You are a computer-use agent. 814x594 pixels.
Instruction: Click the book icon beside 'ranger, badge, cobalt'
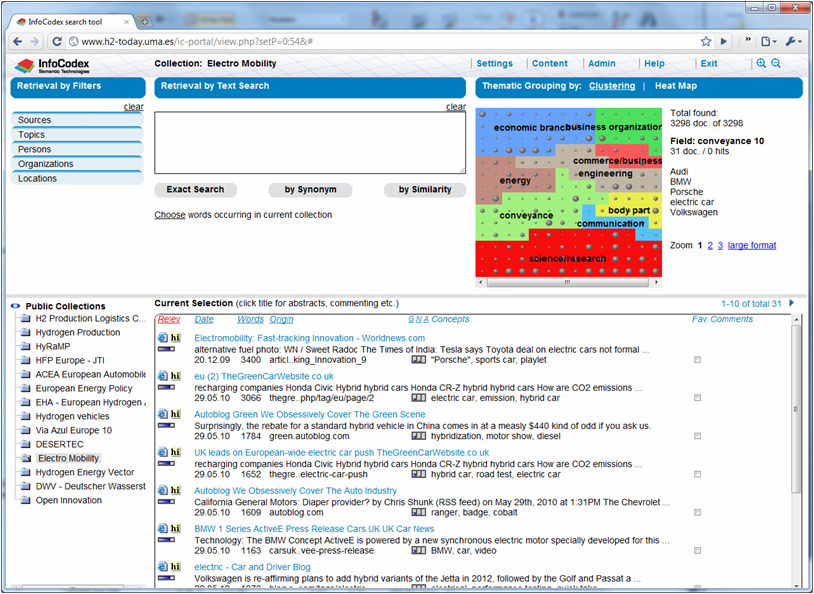418,512
